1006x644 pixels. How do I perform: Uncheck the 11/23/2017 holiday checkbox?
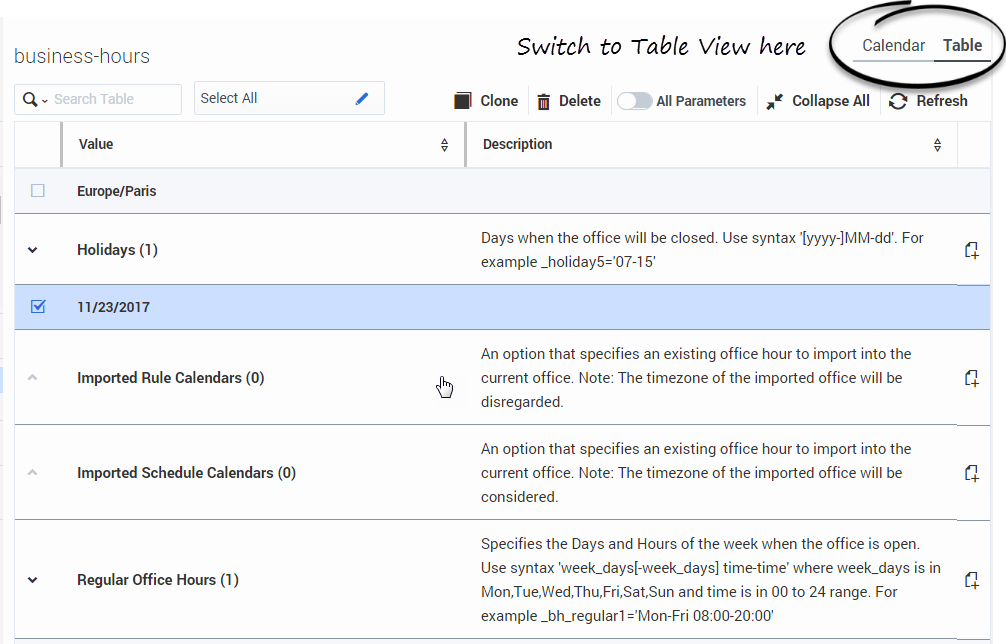pos(38,307)
